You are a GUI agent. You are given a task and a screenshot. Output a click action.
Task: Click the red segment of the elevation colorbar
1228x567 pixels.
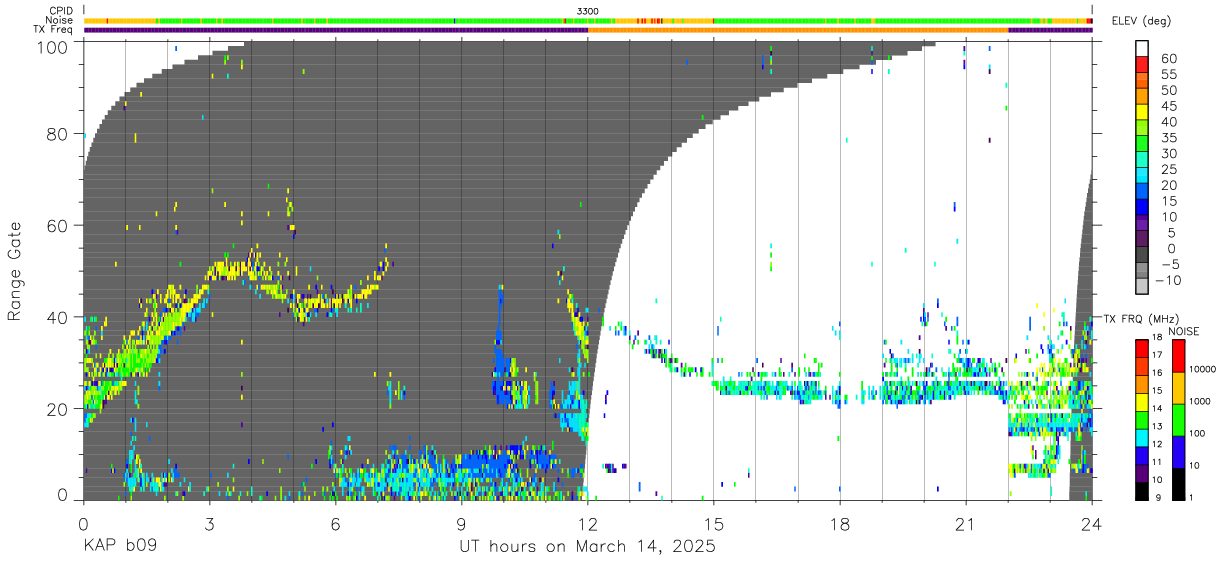pos(1142,64)
